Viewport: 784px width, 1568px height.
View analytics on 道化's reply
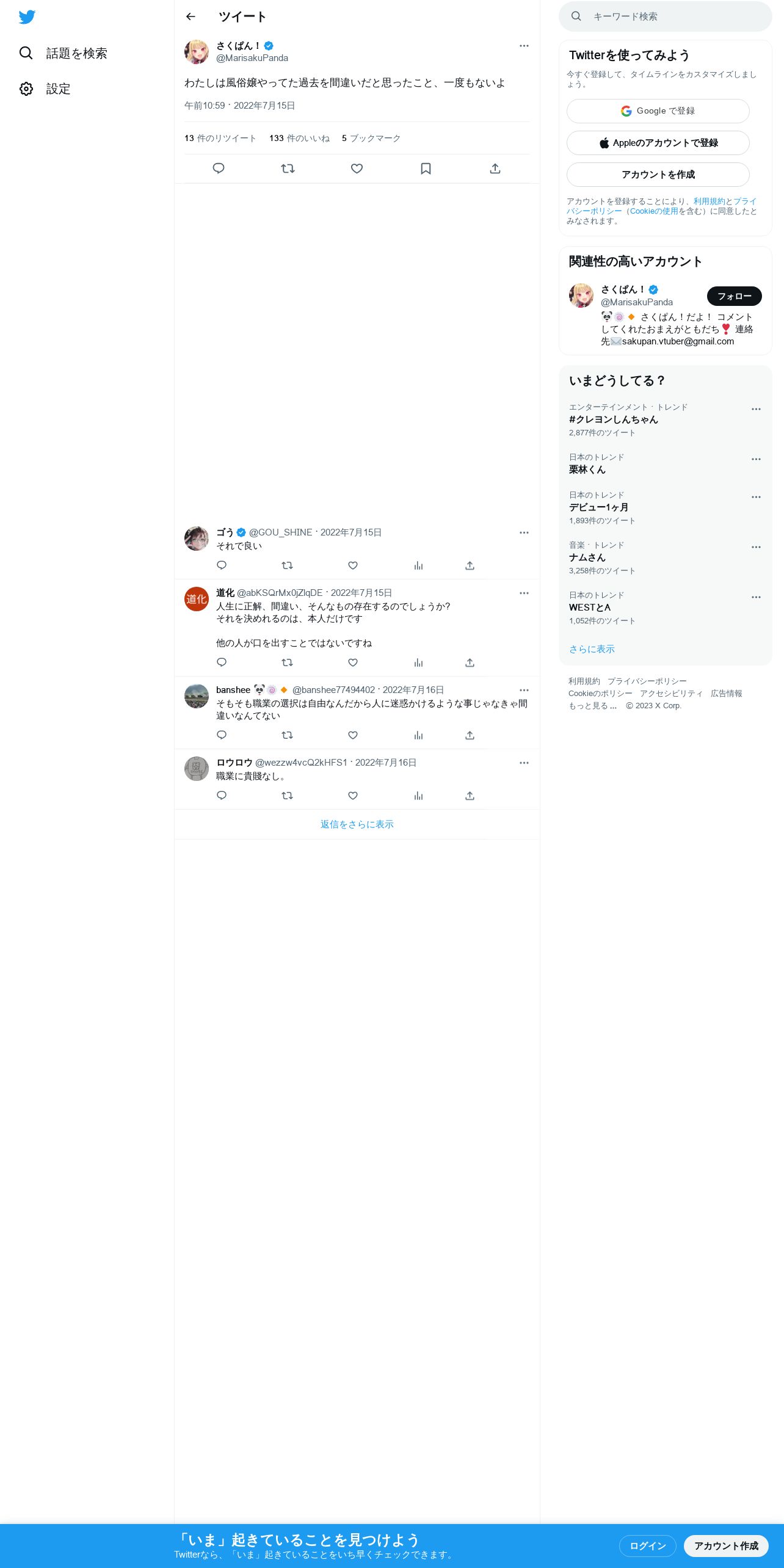[418, 662]
